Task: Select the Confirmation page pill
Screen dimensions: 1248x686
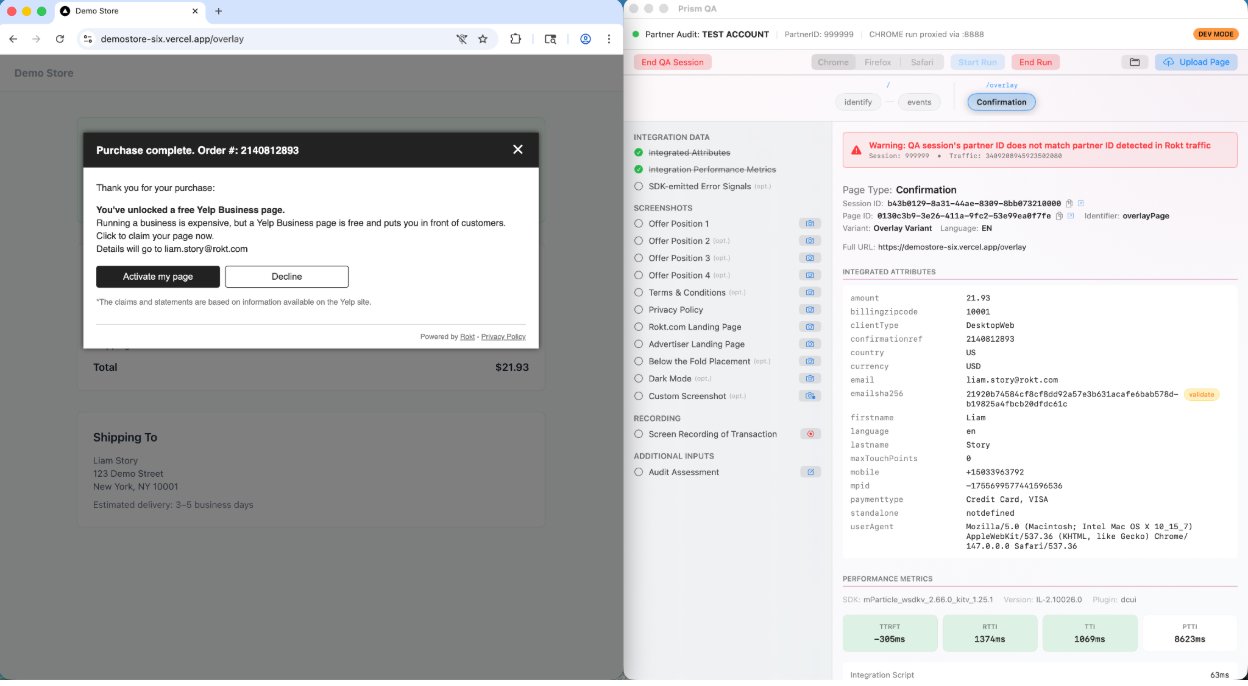Action: 1001,102
